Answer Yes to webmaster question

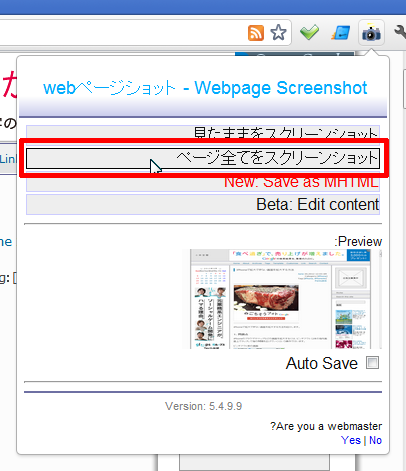[351, 440]
